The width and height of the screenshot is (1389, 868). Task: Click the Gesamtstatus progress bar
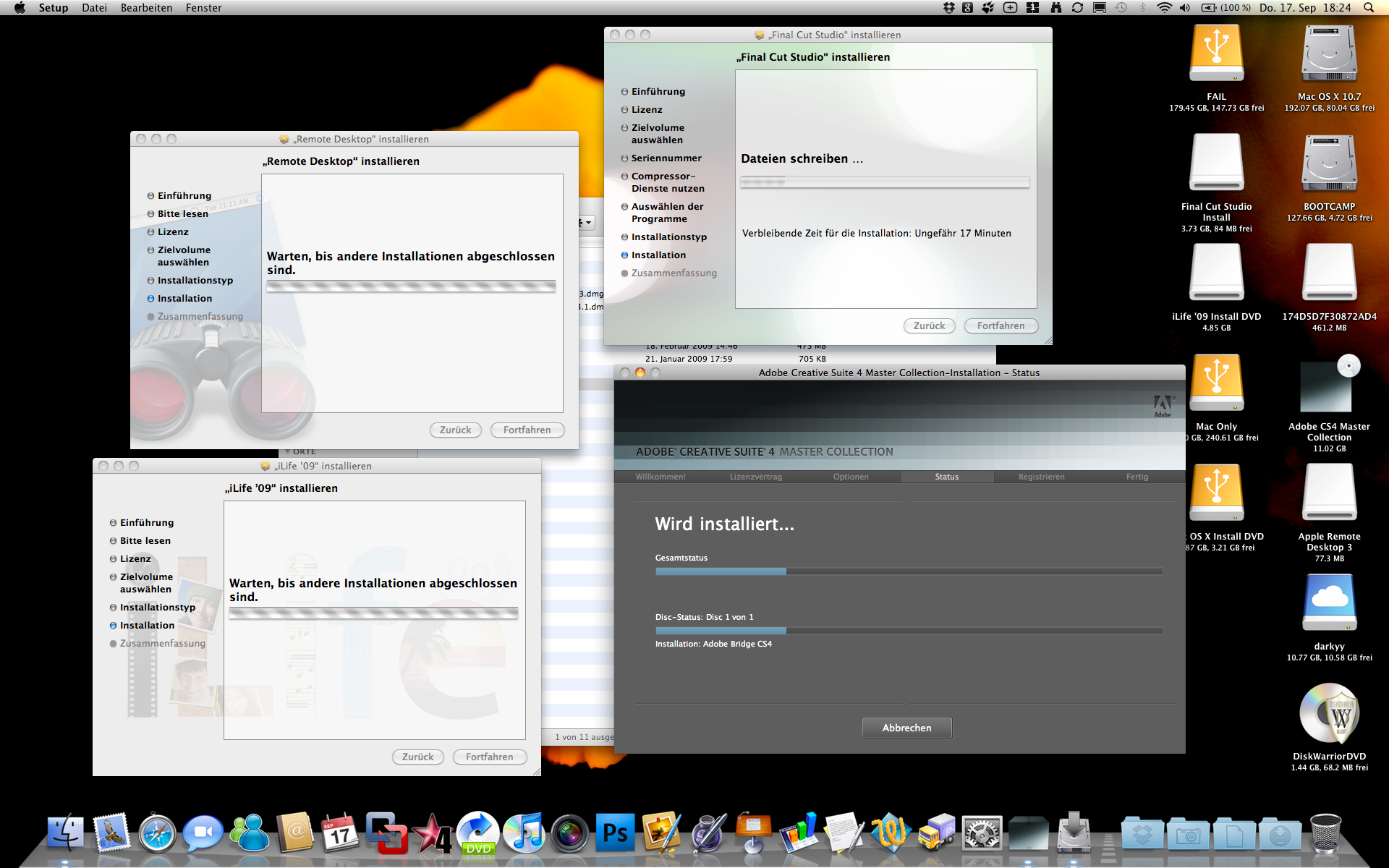click(x=909, y=571)
